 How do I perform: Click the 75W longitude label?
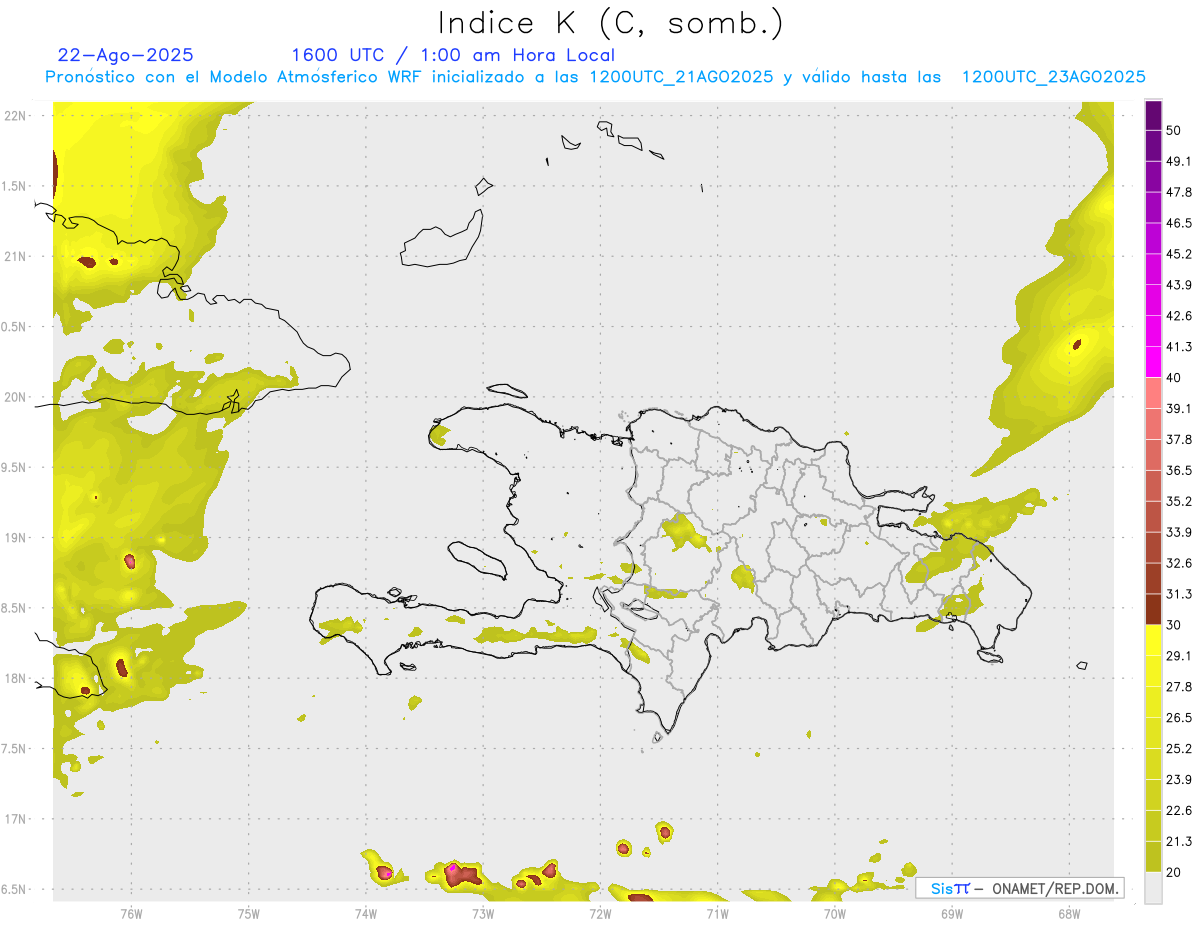tap(248, 913)
